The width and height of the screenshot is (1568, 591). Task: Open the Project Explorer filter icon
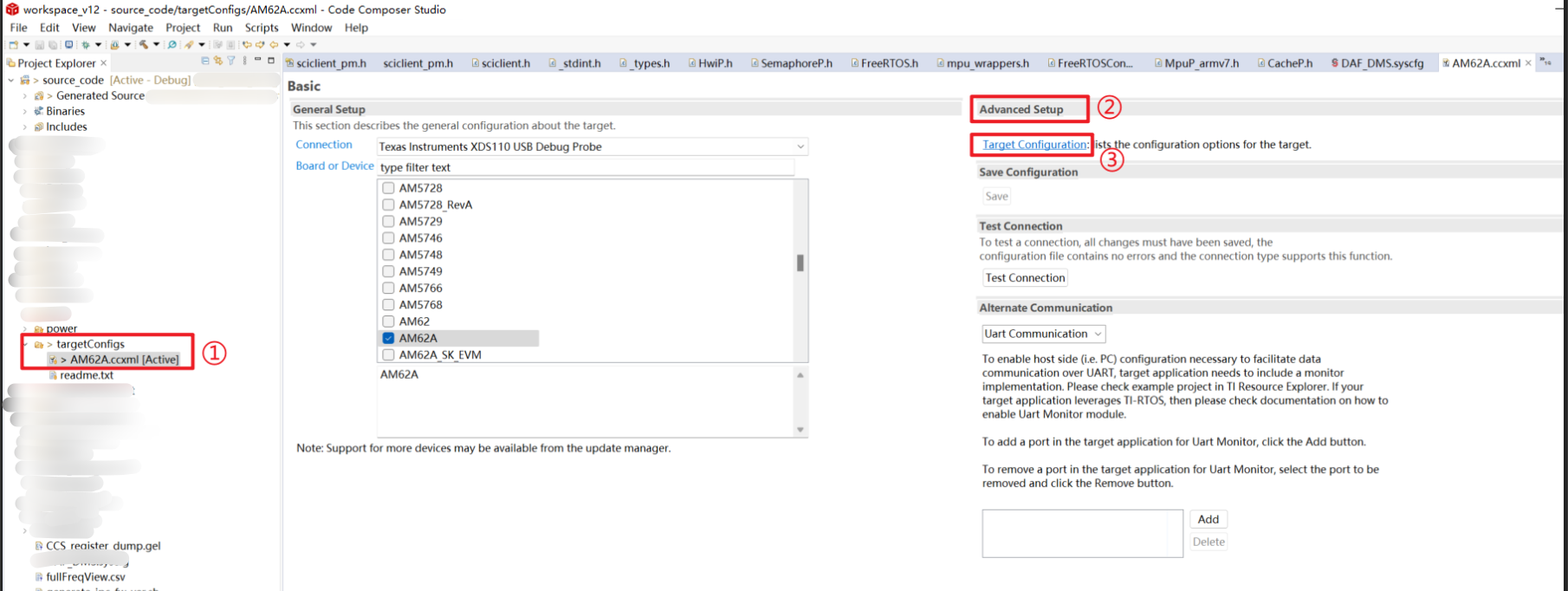click(x=231, y=61)
